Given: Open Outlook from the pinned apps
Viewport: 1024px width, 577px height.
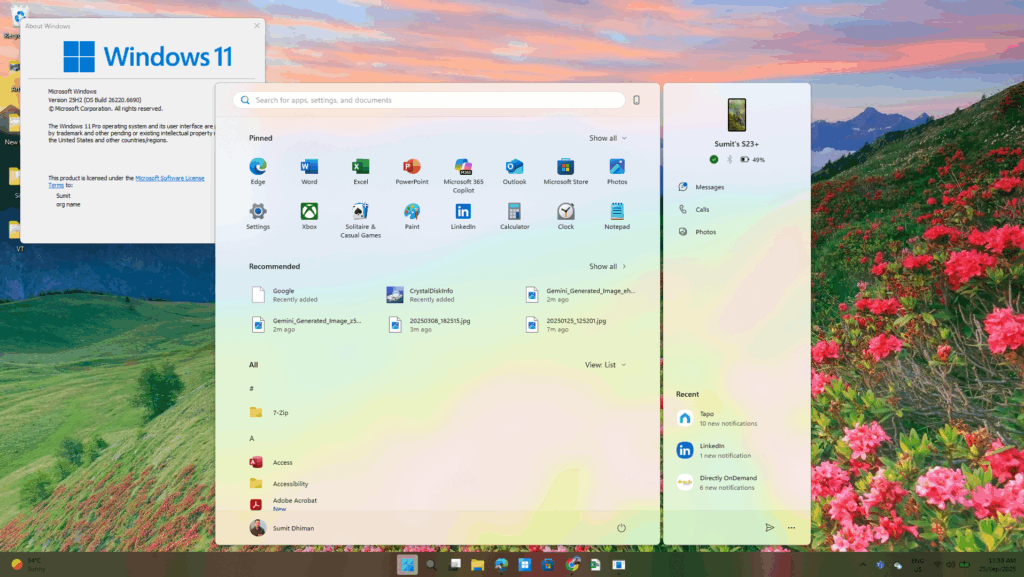Looking at the screenshot, I should pos(514,168).
